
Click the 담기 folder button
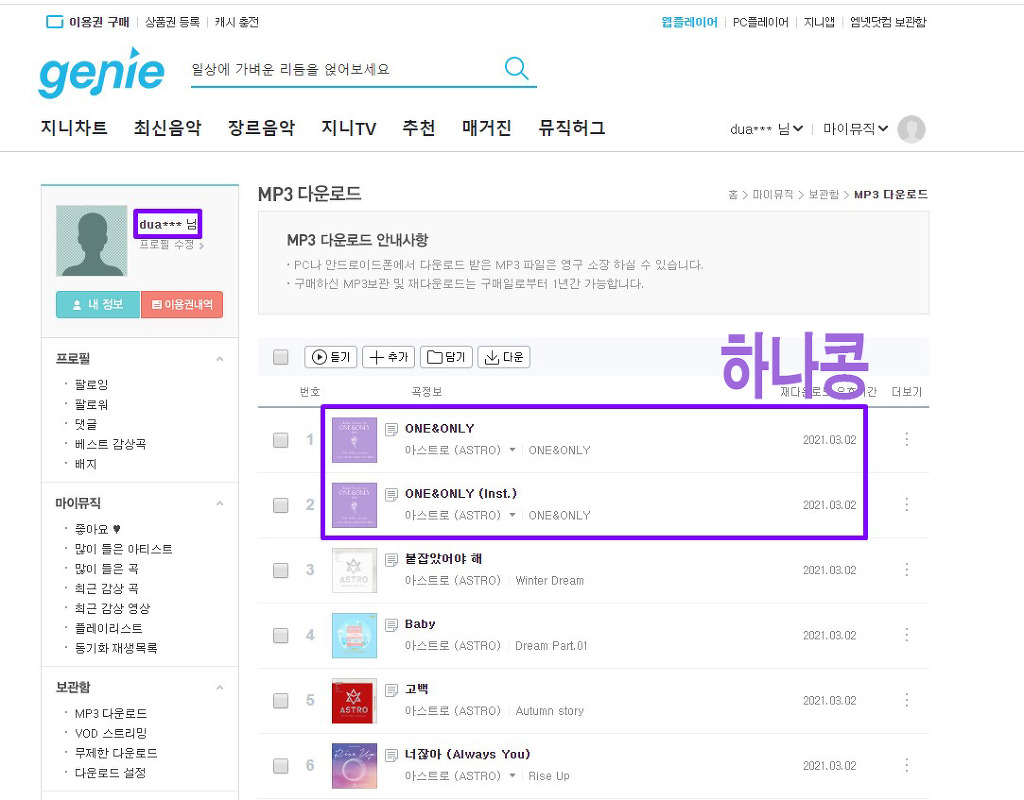(446, 357)
